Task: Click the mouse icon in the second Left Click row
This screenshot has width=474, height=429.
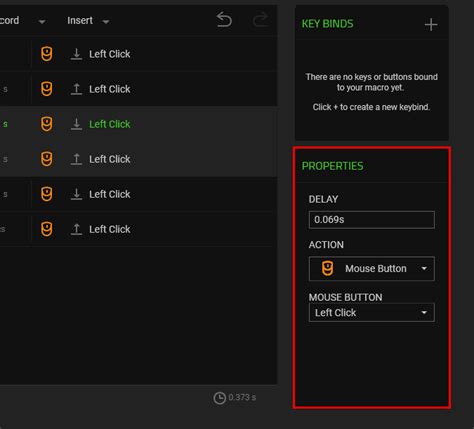Action: 47,89
